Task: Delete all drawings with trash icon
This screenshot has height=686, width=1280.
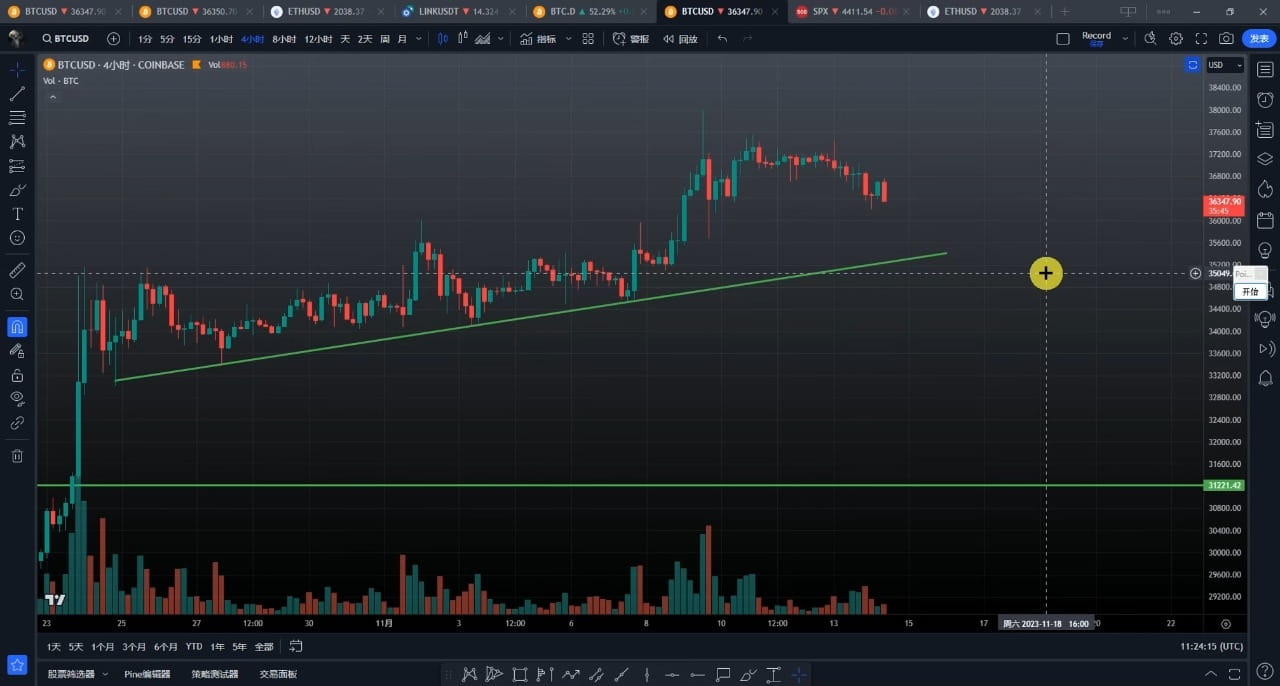Action: (17, 456)
